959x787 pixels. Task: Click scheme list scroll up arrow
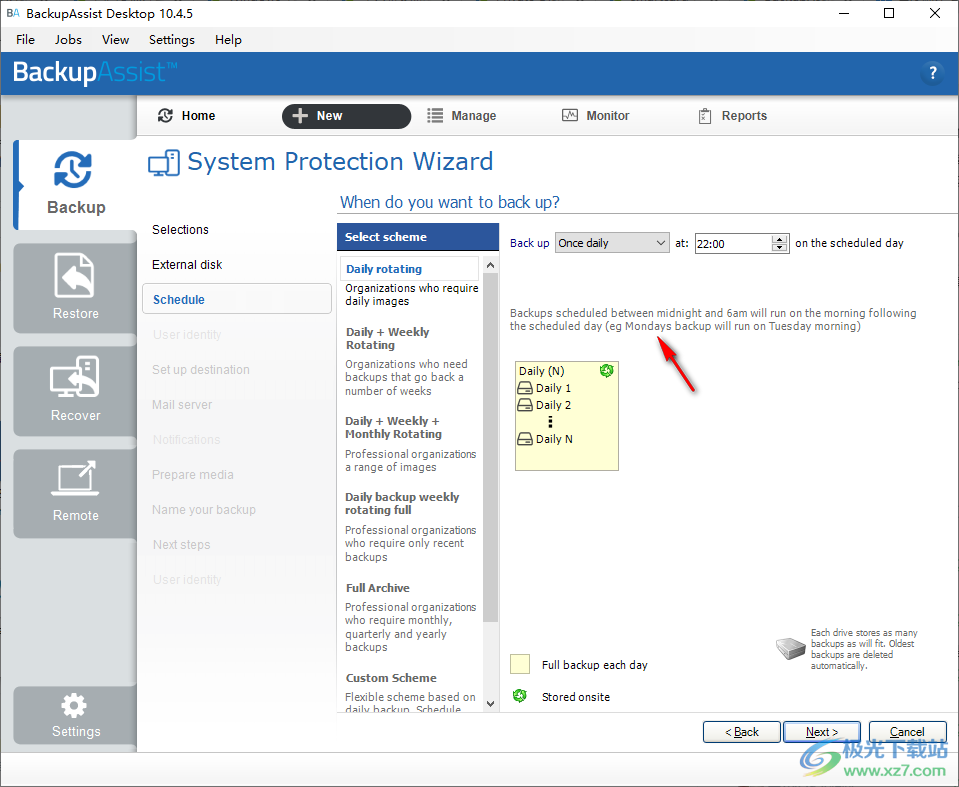click(490, 265)
